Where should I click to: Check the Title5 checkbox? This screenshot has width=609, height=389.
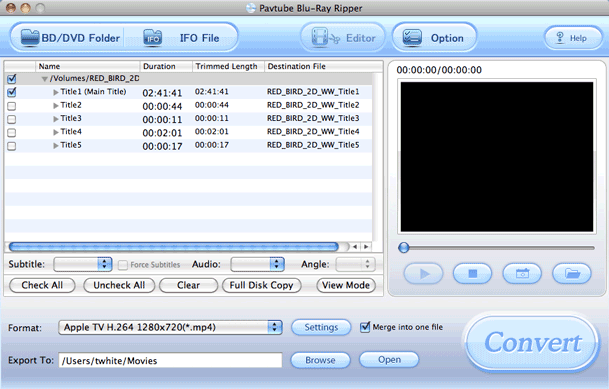click(12, 146)
